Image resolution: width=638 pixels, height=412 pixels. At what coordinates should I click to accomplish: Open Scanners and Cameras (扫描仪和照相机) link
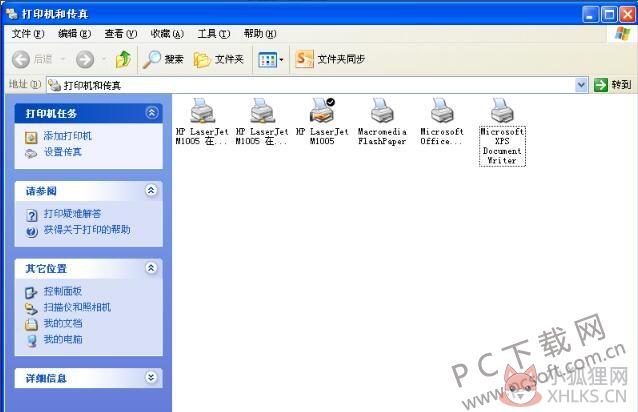[x=77, y=307]
